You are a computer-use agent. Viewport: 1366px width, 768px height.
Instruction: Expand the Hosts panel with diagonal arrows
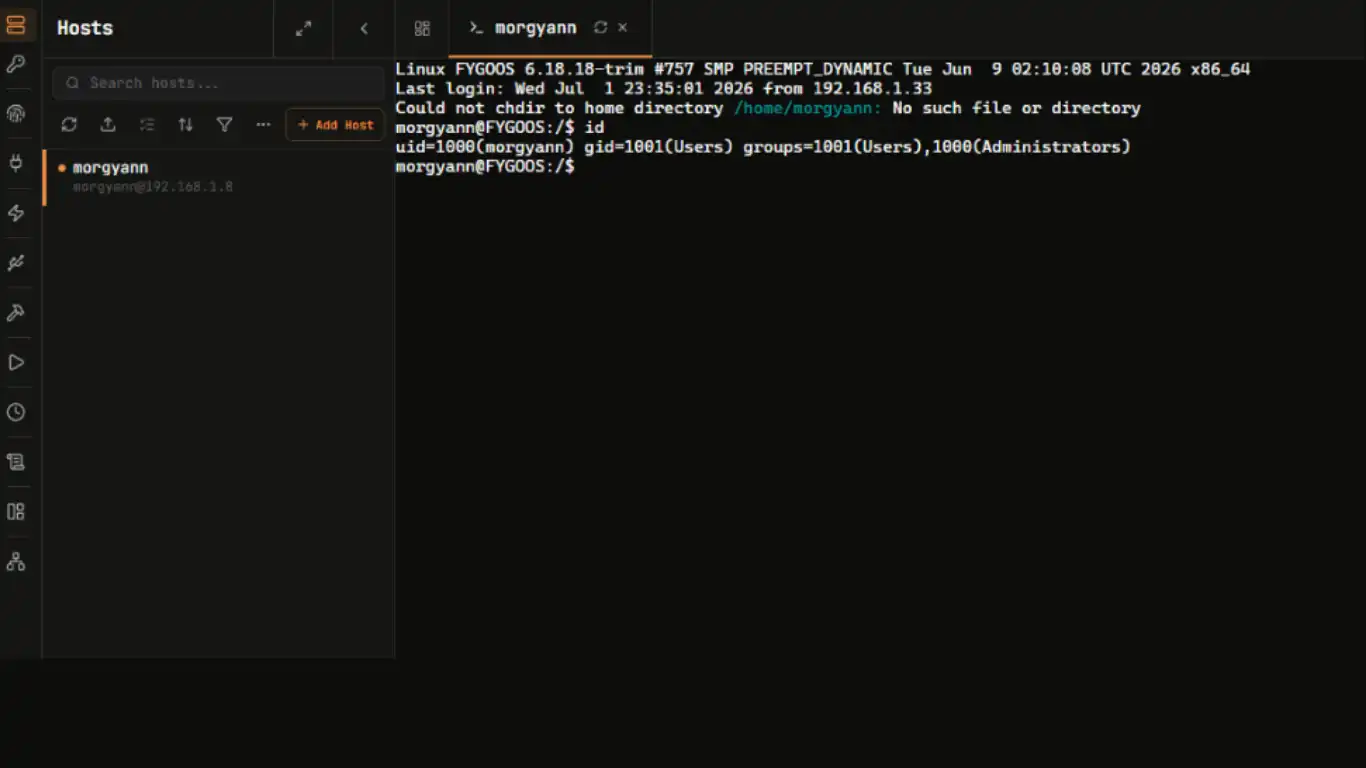click(x=303, y=29)
